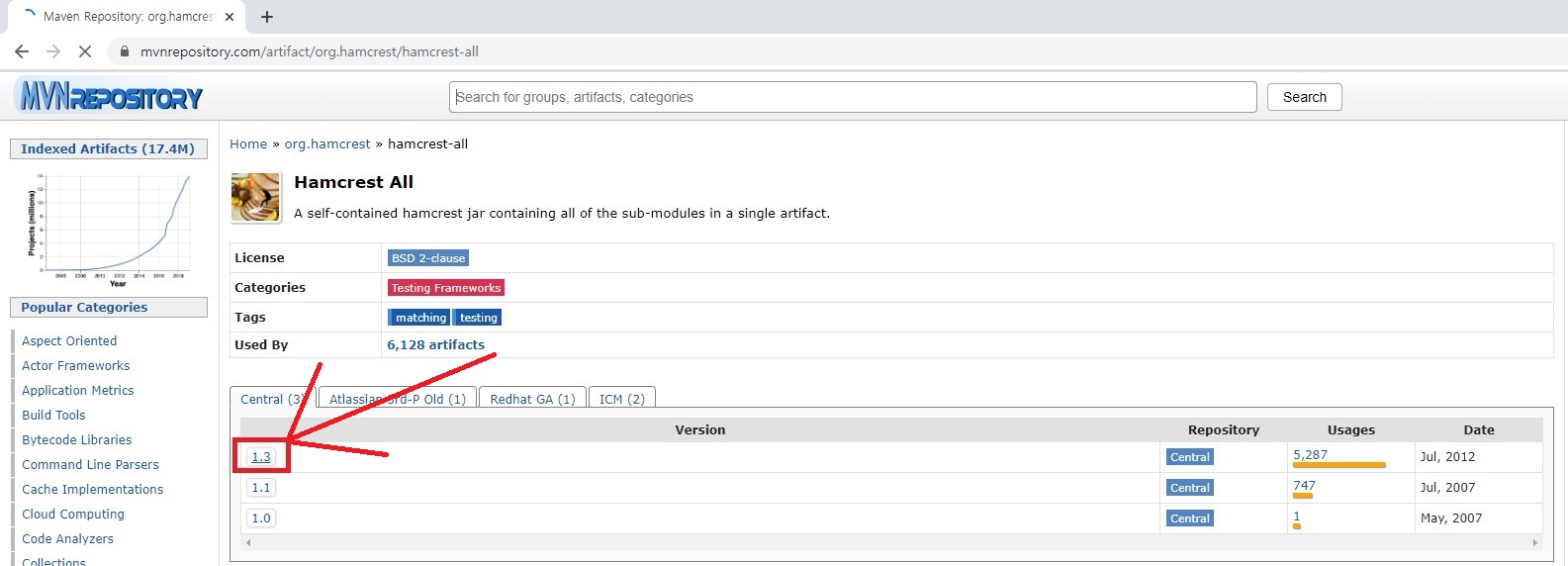Select the Atlassian 3rd-P Old (1) tab
Screen dimensions: 1568x566
398,398
